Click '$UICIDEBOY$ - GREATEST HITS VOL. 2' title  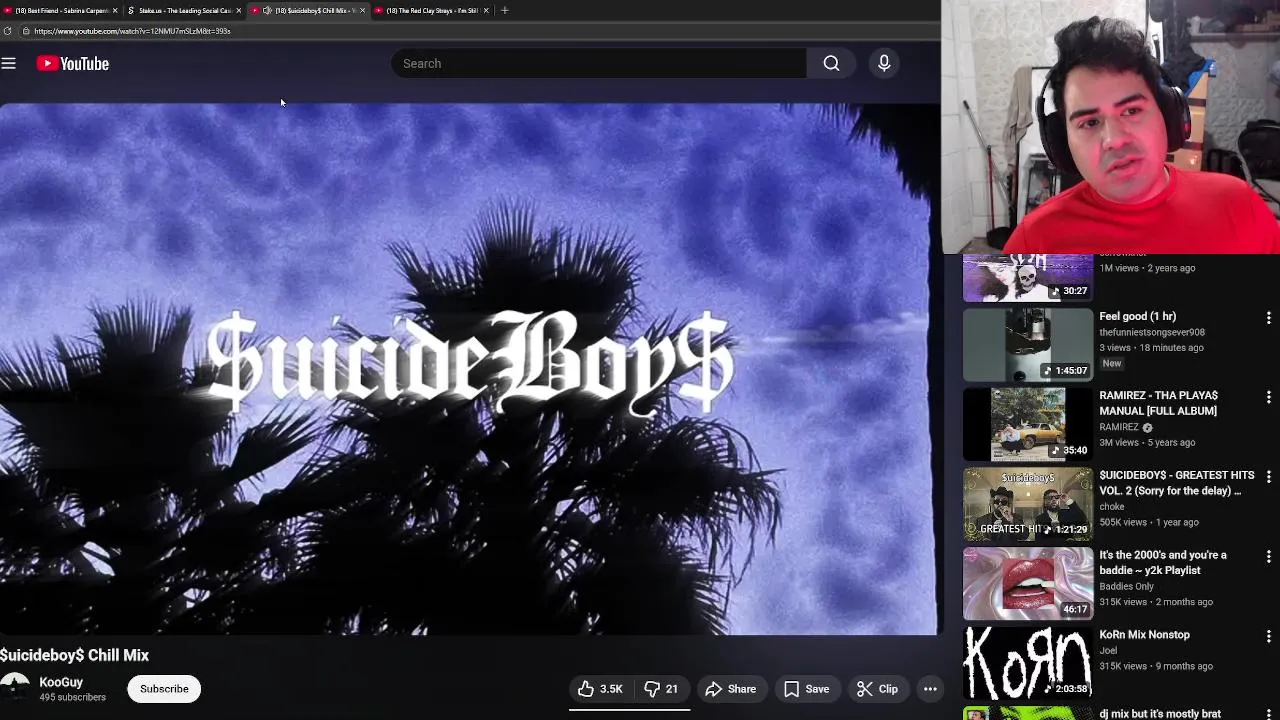[1176, 483]
